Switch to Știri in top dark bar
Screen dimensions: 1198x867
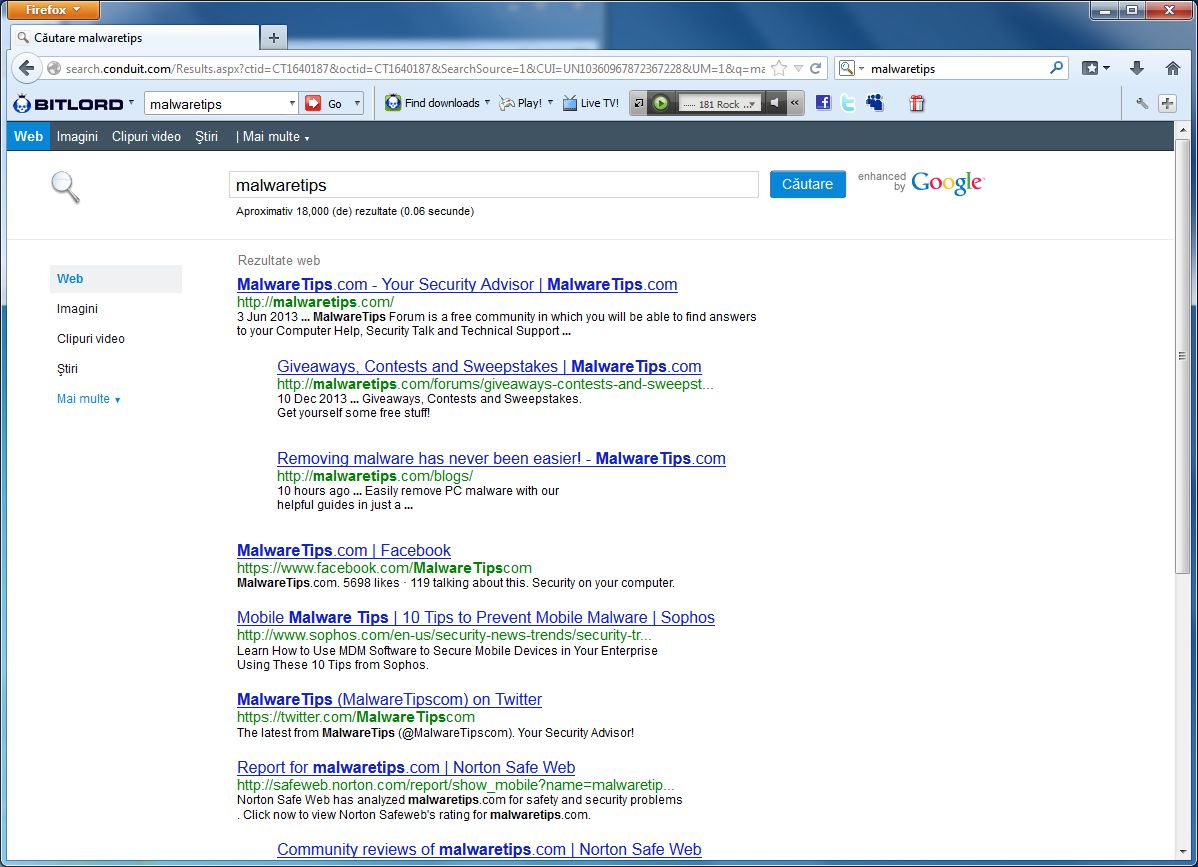(206, 137)
